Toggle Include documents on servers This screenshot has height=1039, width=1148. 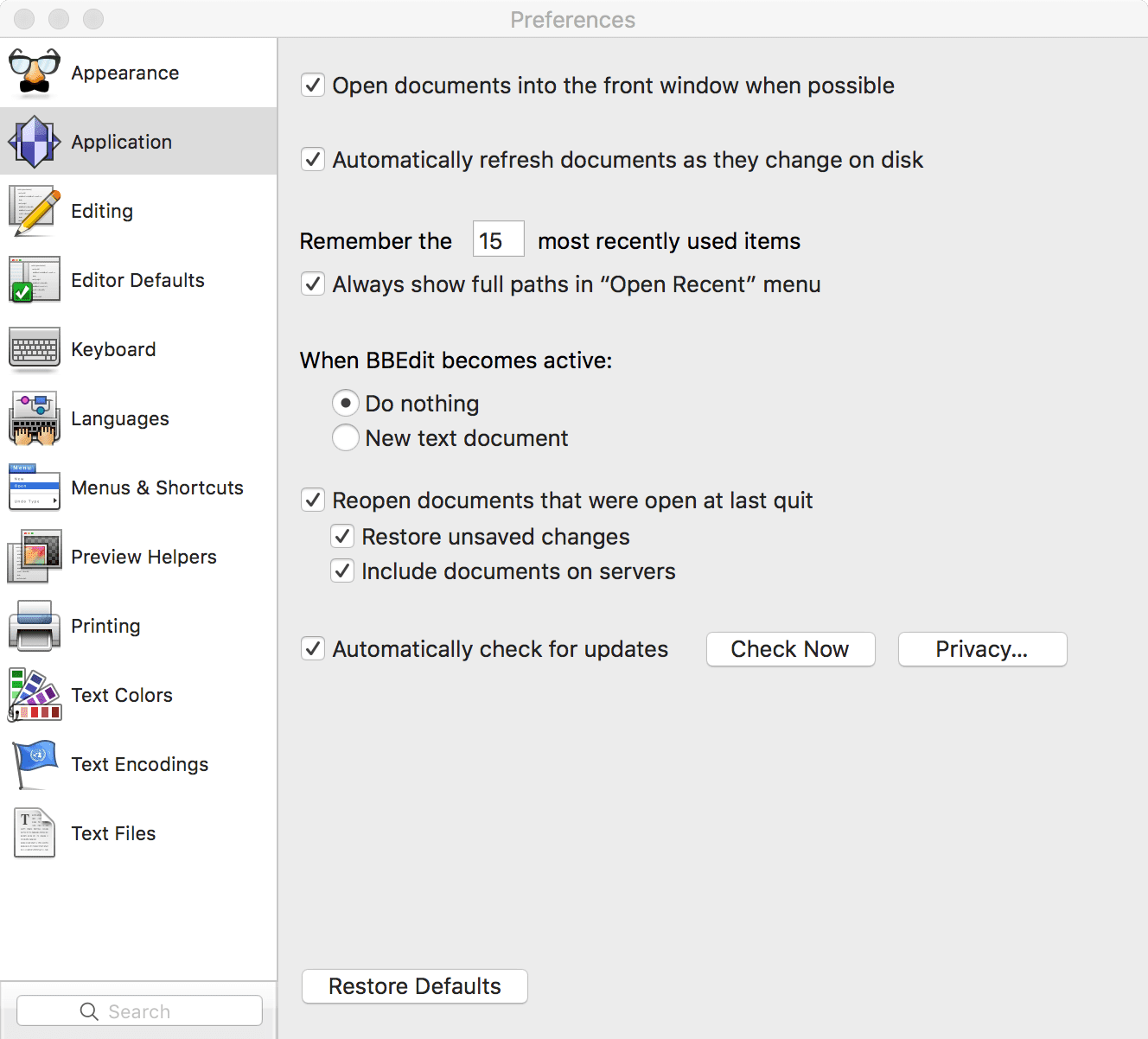coord(342,570)
